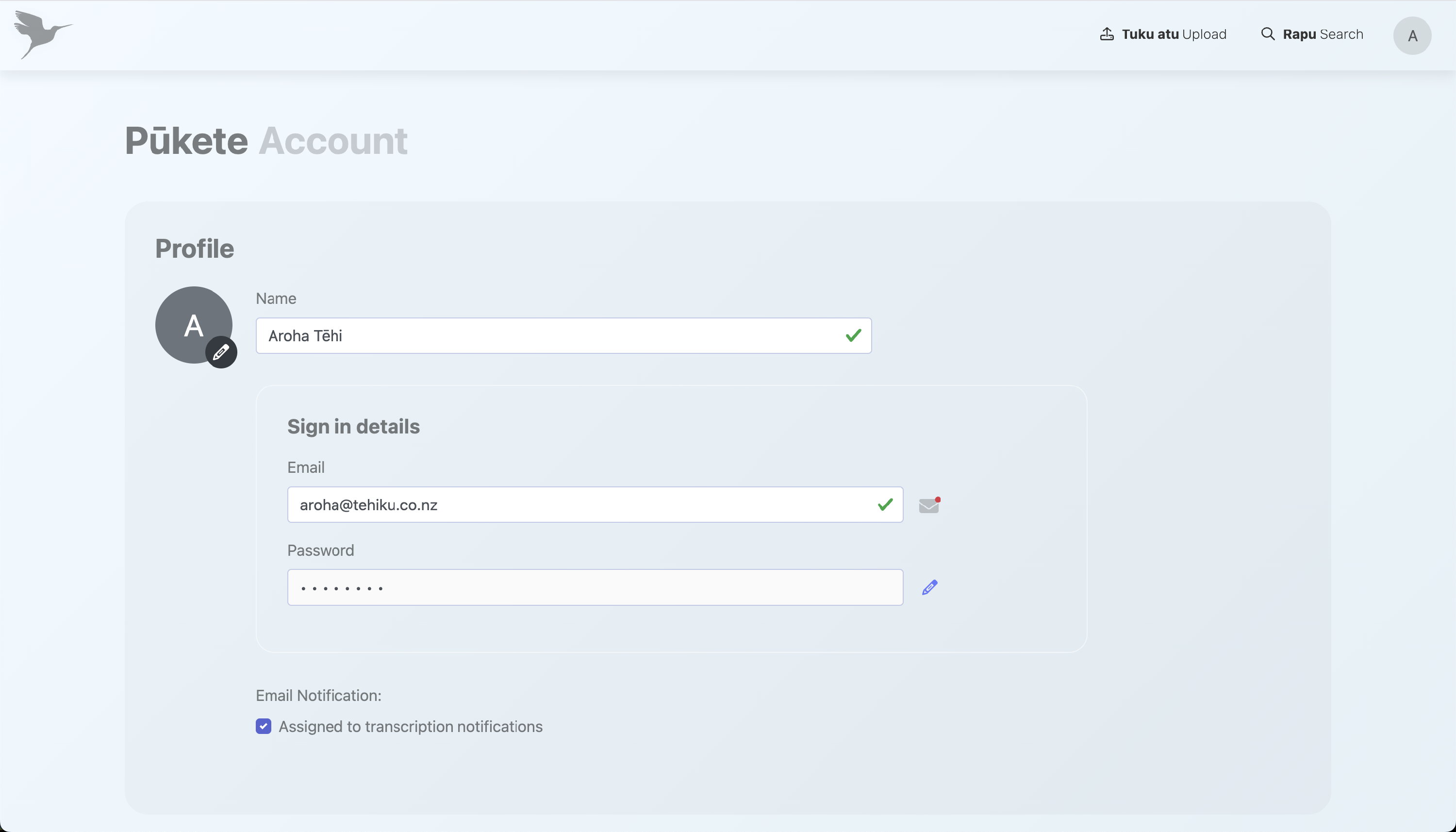The height and width of the screenshot is (832, 1456).
Task: Click the blue pencil to change password
Action: pos(929,587)
